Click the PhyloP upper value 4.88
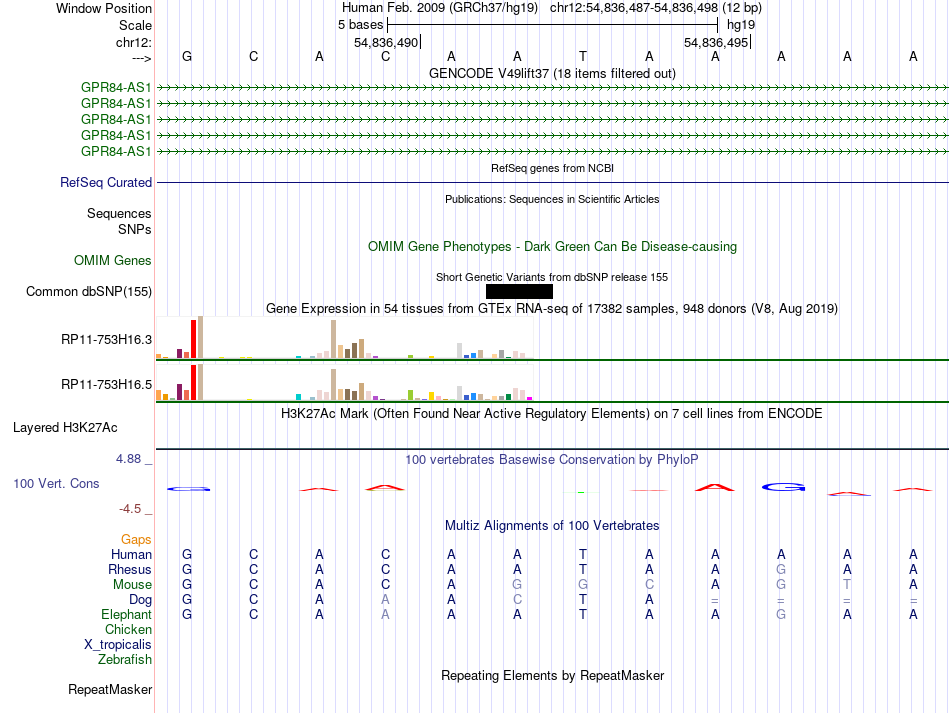The width and height of the screenshot is (950, 713). coord(128,459)
